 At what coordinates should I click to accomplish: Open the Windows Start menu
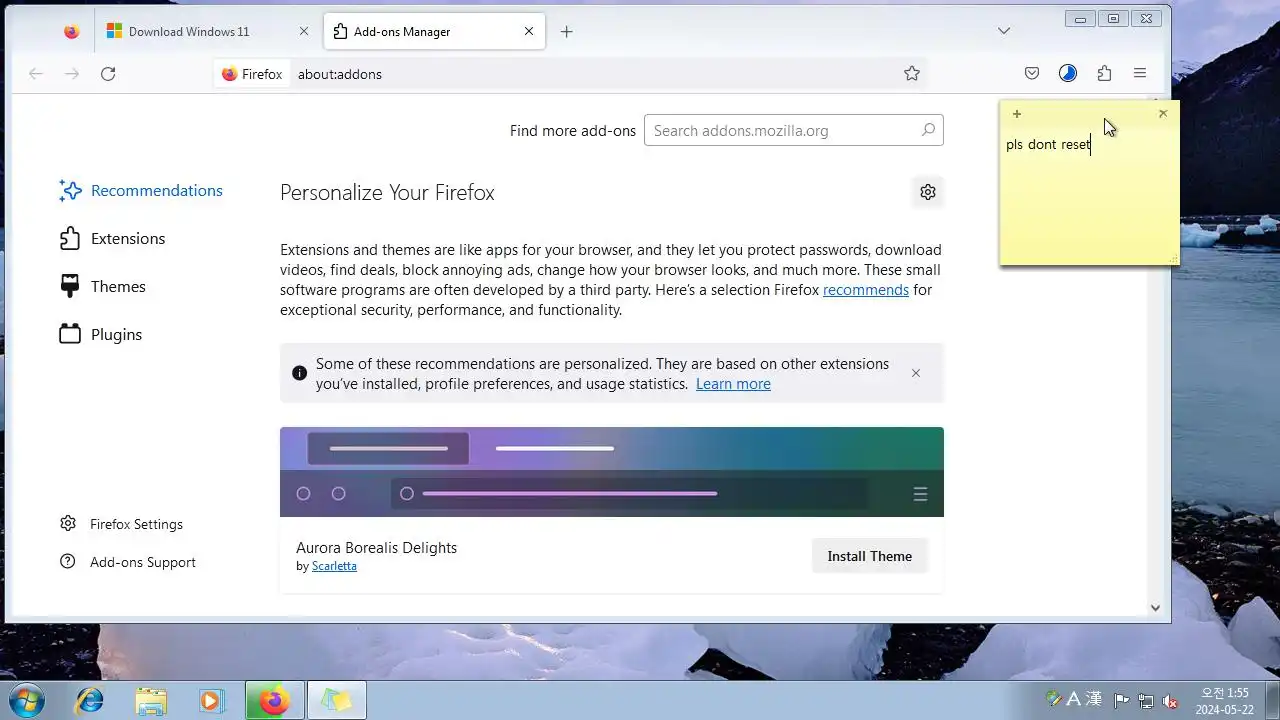[25, 700]
